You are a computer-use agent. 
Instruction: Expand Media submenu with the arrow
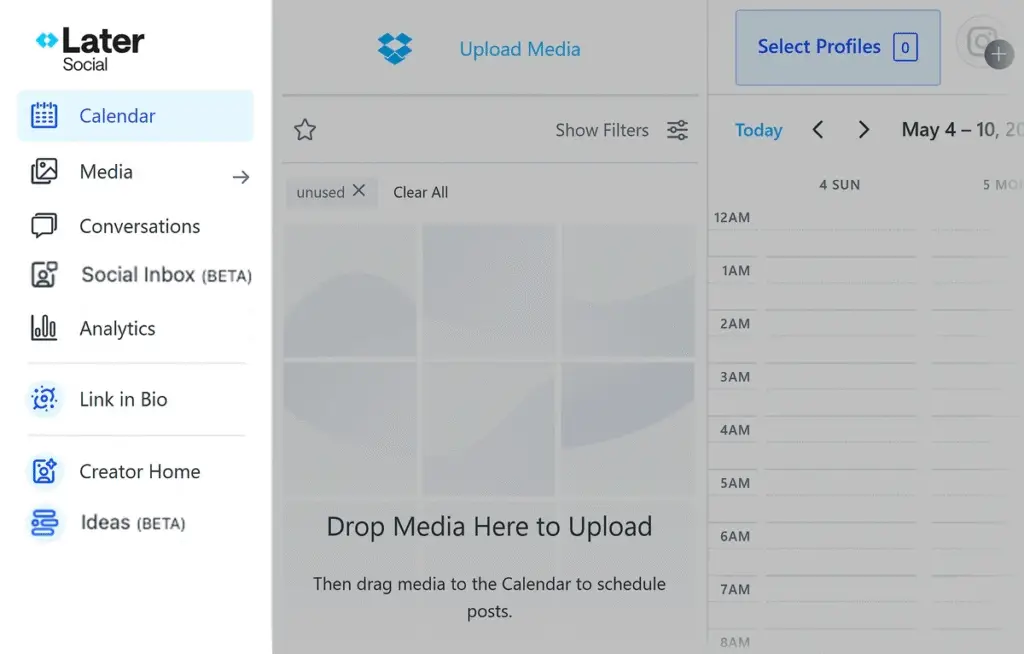pos(241,177)
